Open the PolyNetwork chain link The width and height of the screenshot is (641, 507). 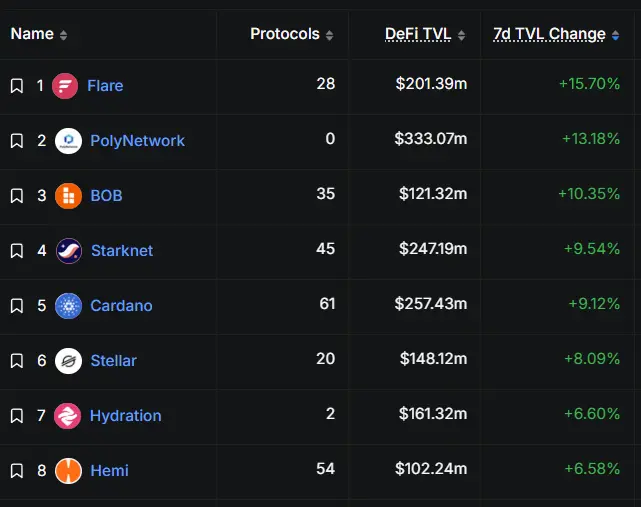click(x=137, y=141)
